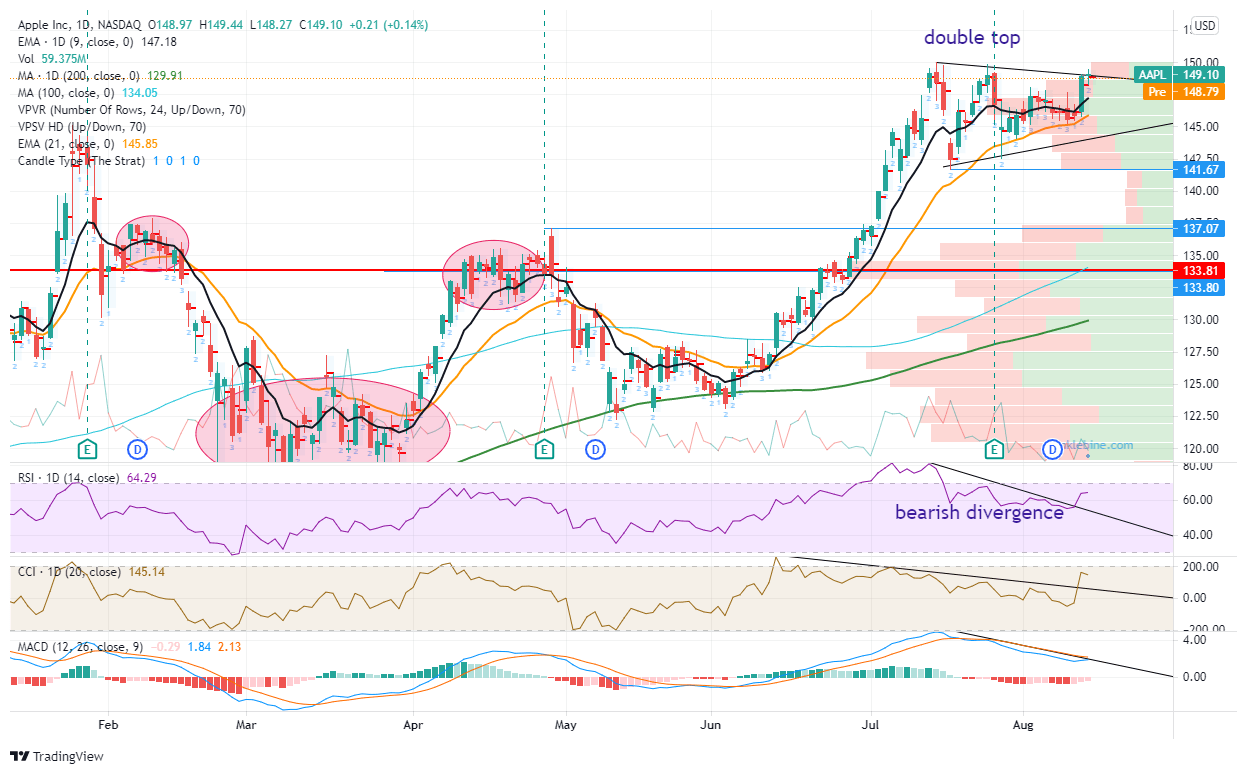Viewport: 1247px width, 774px height.
Task: Open the USD currency selector
Action: click(1205, 26)
